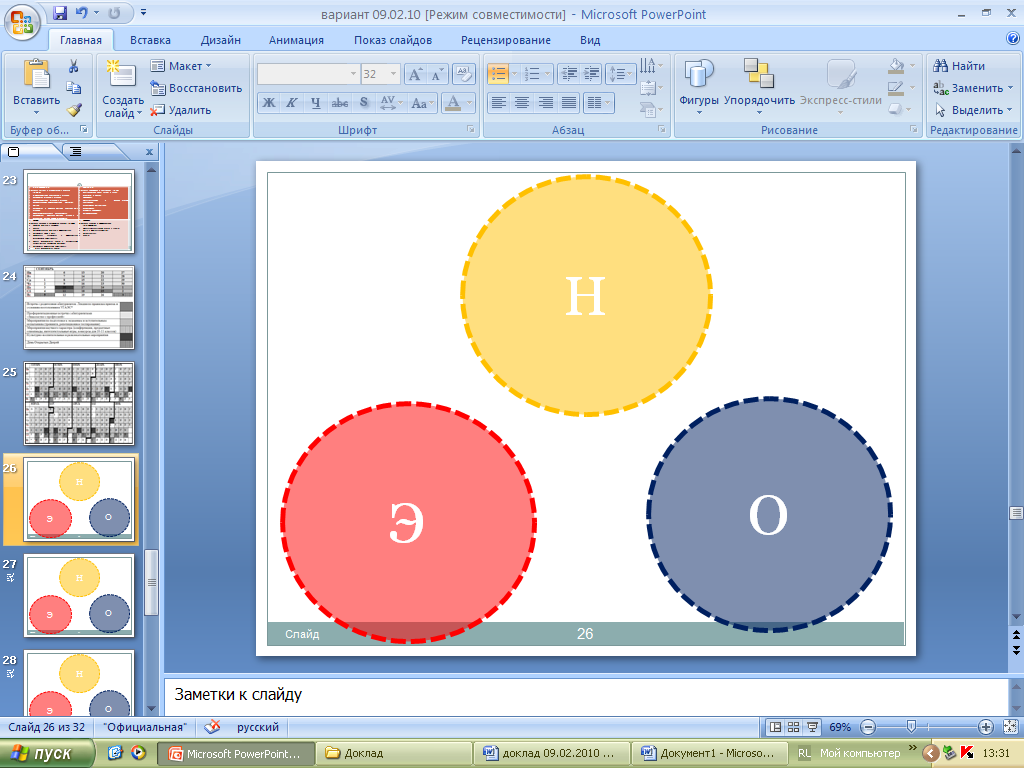
Task: Click Удалить to delete the slide
Action: tap(181, 110)
